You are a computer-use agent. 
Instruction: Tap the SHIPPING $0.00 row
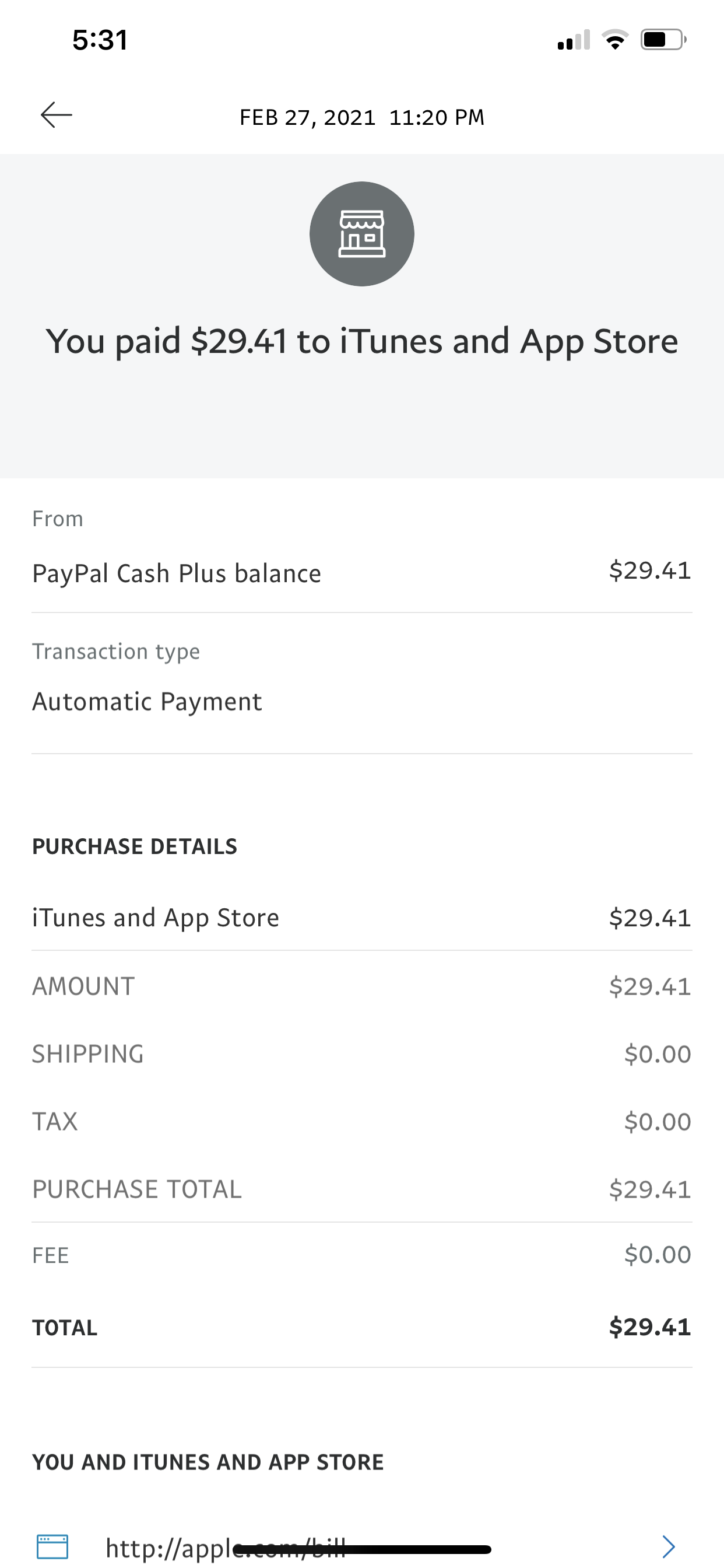point(362,1054)
